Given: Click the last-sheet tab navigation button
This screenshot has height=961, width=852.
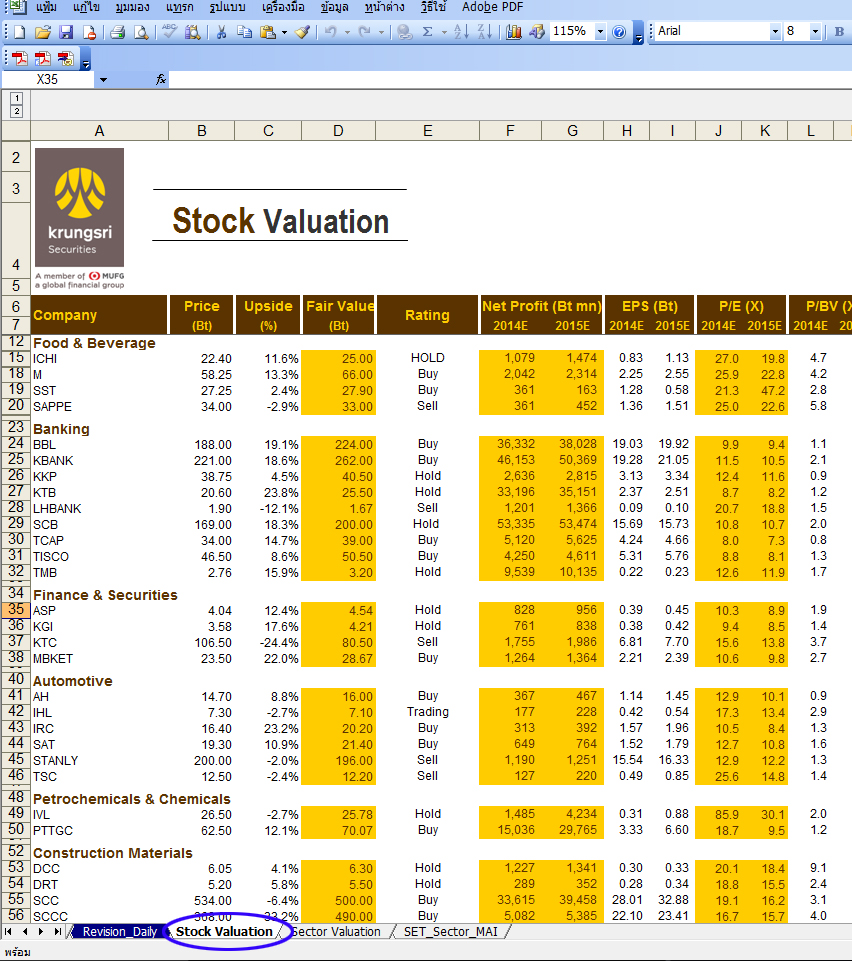Looking at the screenshot, I should pos(57,931).
